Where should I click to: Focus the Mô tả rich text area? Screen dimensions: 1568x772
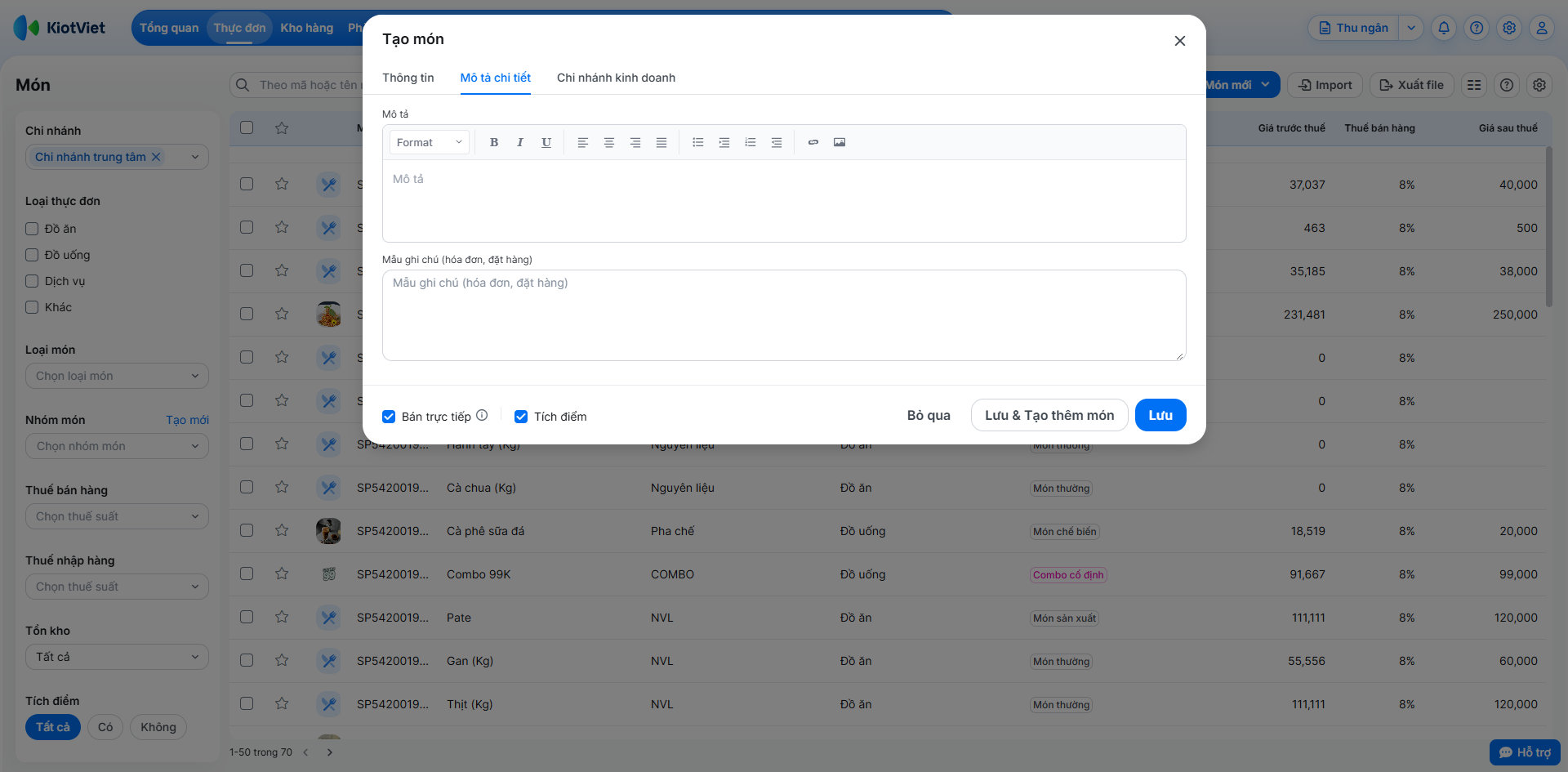(x=784, y=200)
